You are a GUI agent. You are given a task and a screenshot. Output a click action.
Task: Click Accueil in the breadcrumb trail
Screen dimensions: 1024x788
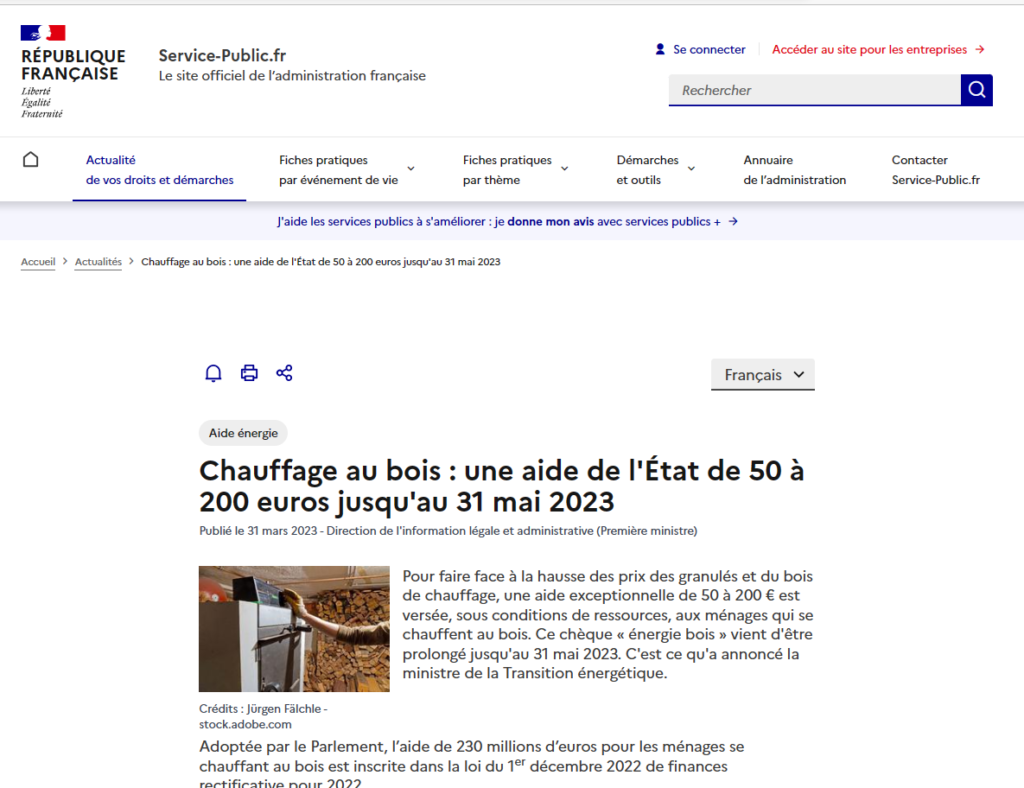point(37,261)
